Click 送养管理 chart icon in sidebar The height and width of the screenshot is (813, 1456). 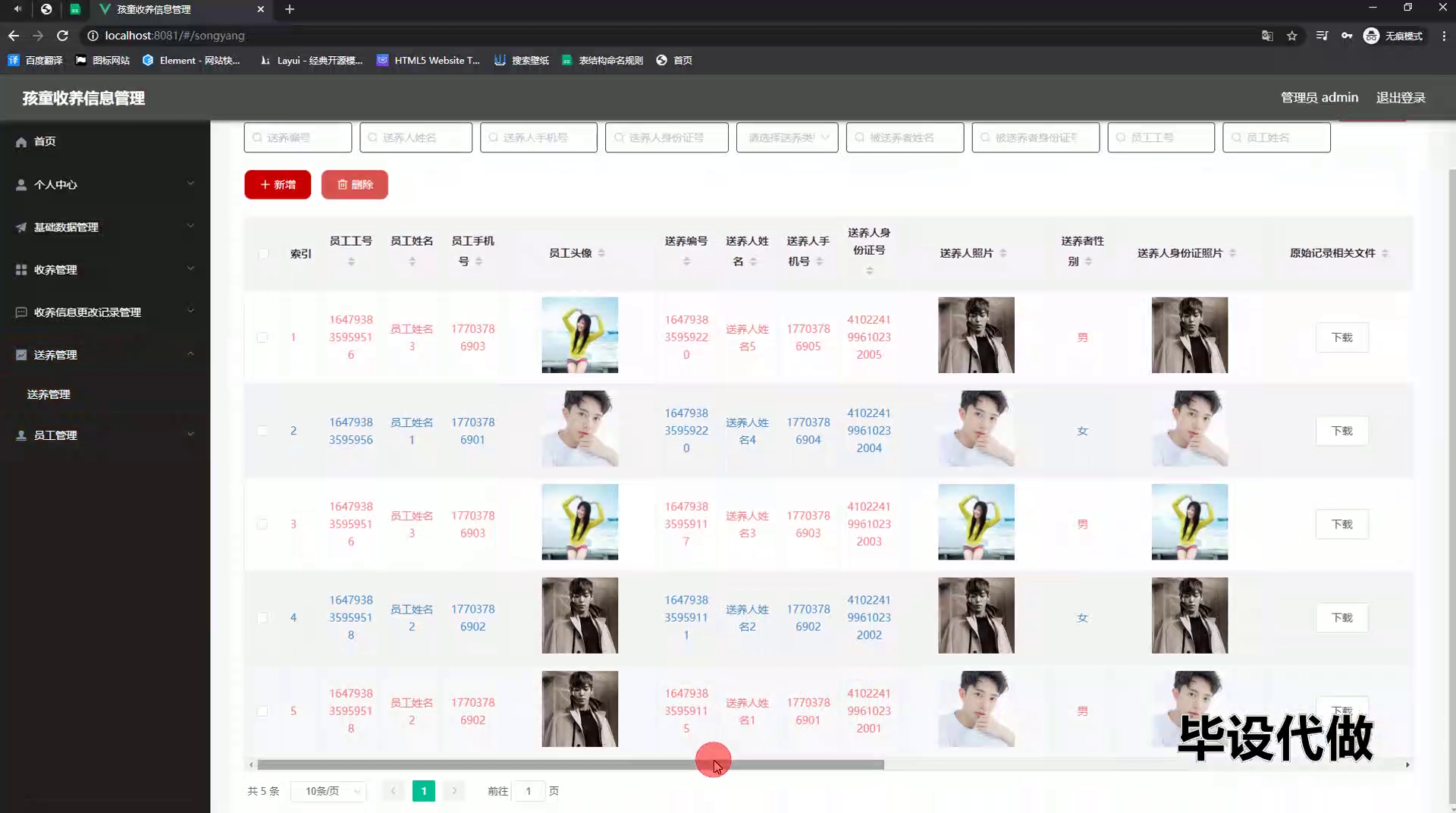[x=21, y=354]
